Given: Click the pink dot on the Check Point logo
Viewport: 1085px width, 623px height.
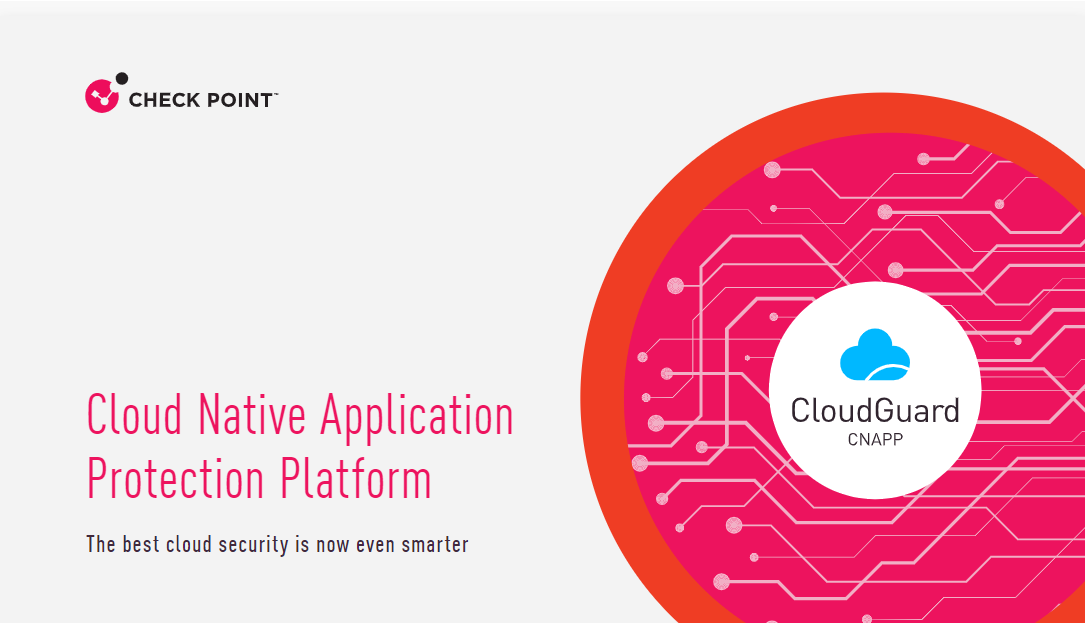Looking at the screenshot, I should [100, 97].
